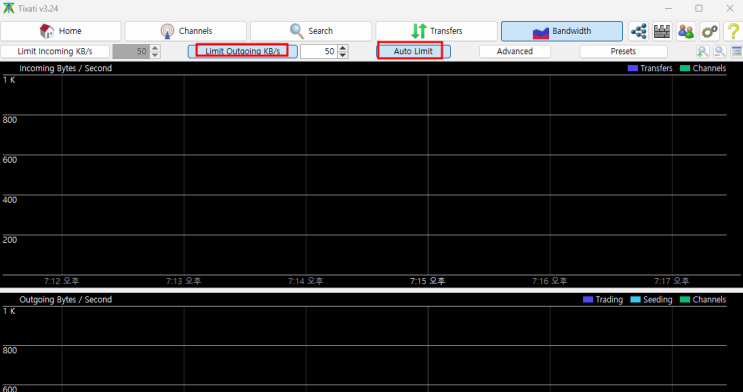743x392 pixels.
Task: Toggle the Limit Incoming KB/s button
Action: point(55,51)
